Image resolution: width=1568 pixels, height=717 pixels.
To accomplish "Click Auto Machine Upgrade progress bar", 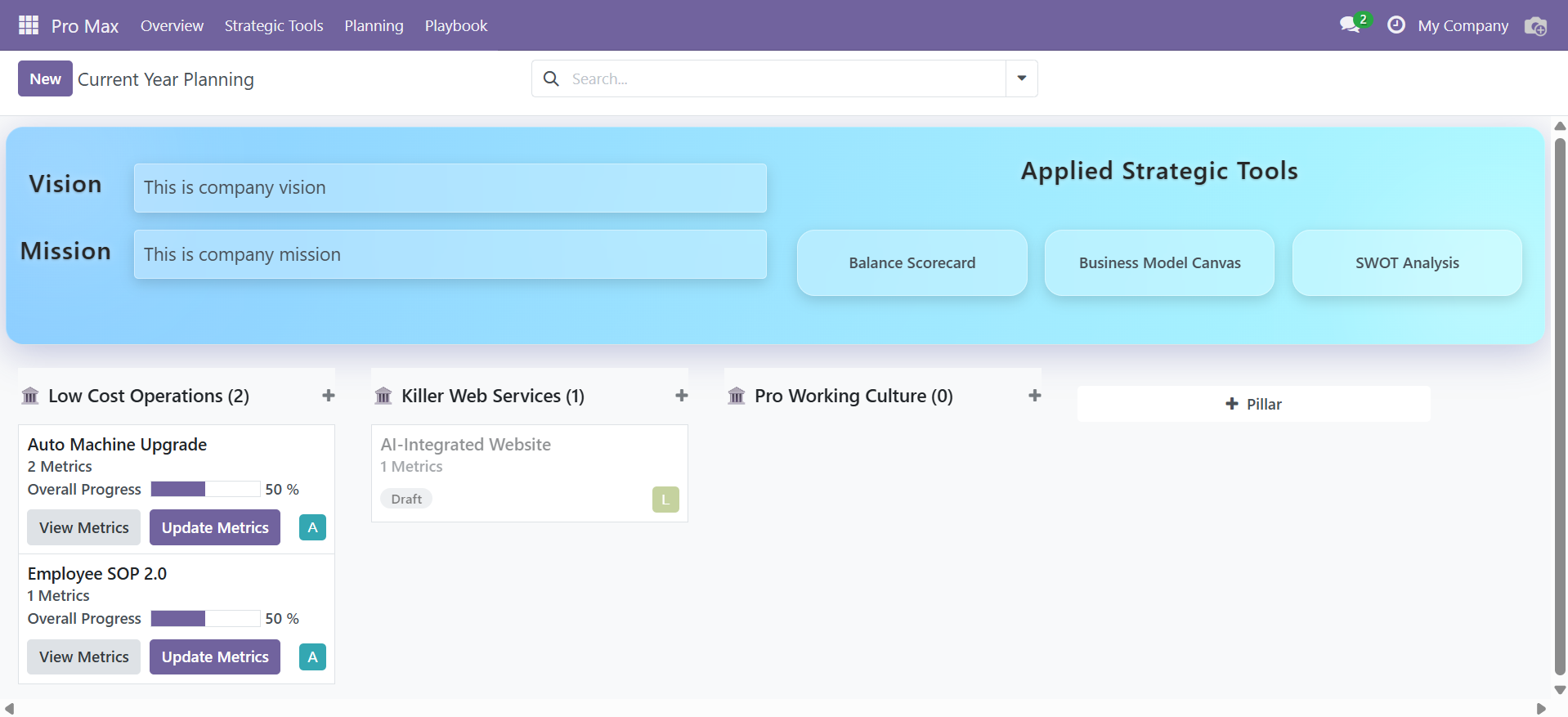I will pyautogui.click(x=205, y=489).
